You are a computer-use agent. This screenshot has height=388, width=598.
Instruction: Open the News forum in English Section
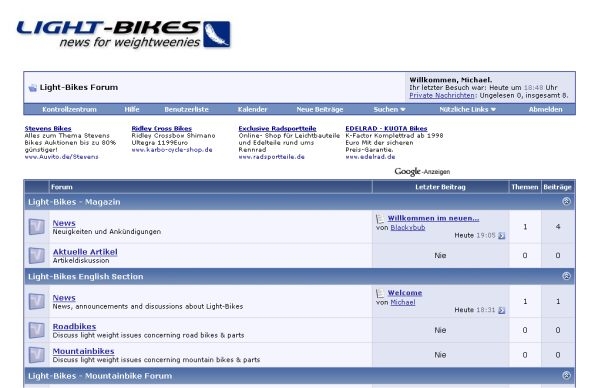(x=64, y=298)
